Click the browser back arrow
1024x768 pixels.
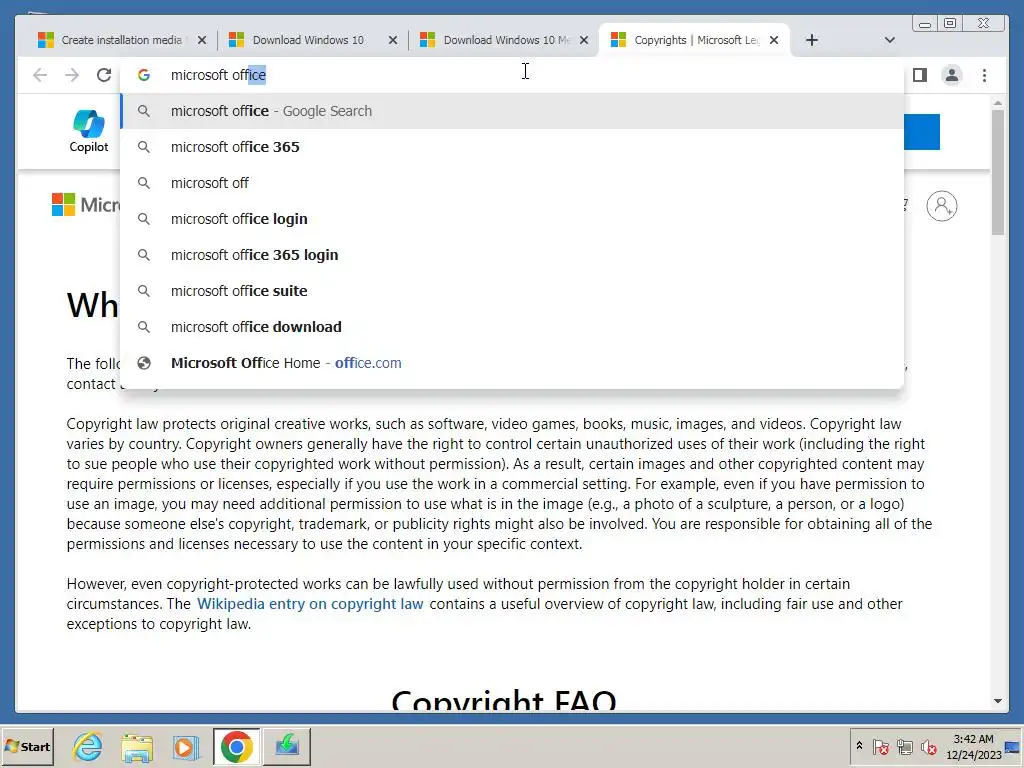pos(40,75)
